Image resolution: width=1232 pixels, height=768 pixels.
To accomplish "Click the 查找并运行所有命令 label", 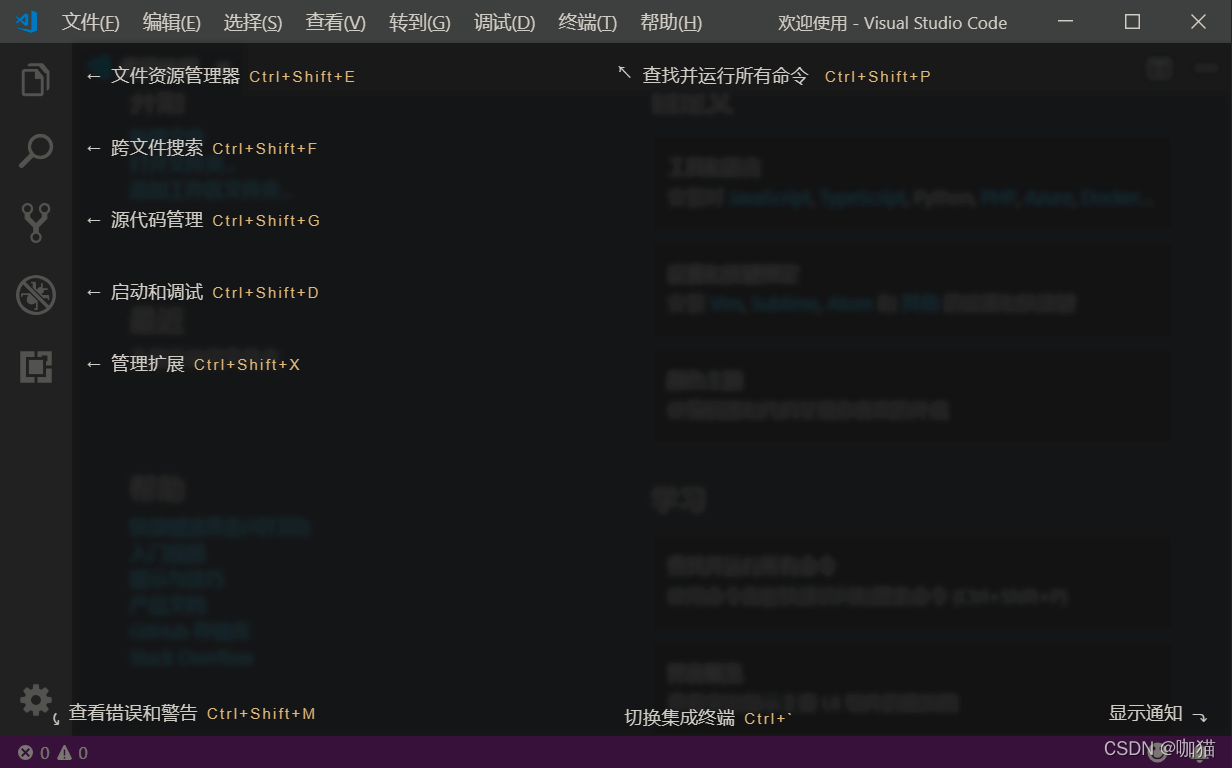I will [725, 76].
